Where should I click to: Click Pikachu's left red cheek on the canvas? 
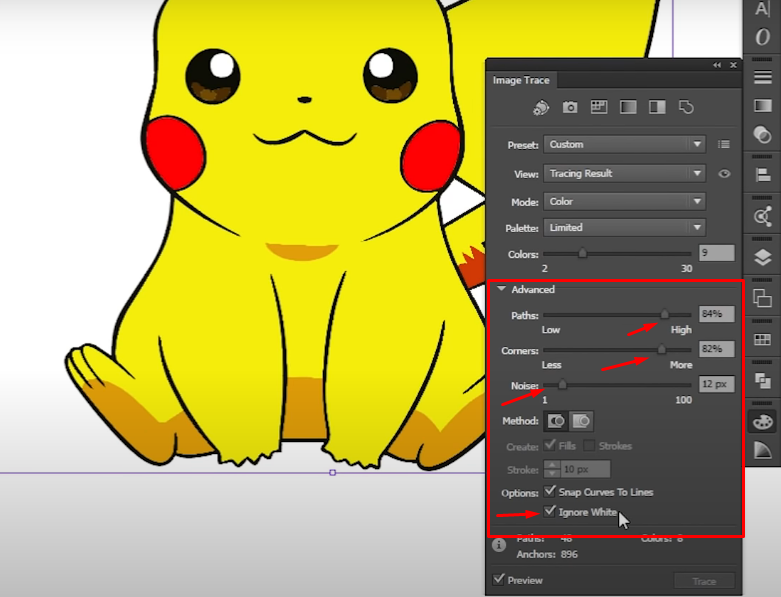(174, 153)
